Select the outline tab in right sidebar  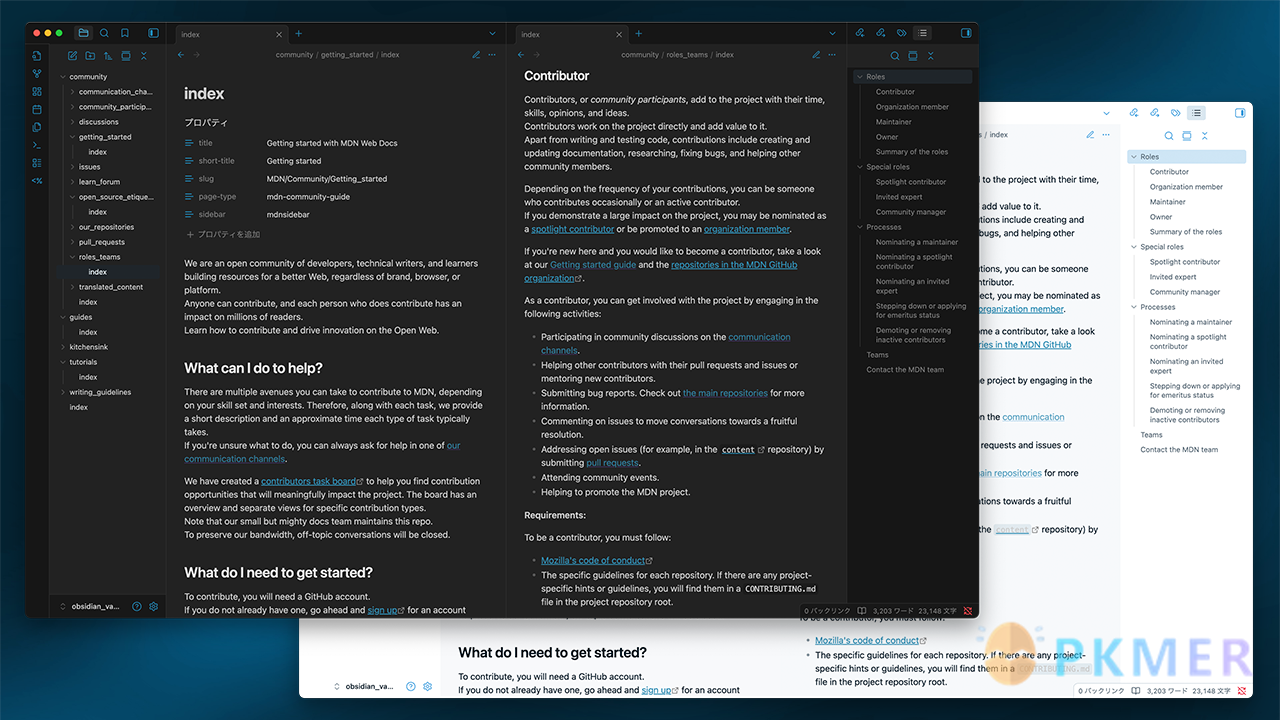[922, 33]
